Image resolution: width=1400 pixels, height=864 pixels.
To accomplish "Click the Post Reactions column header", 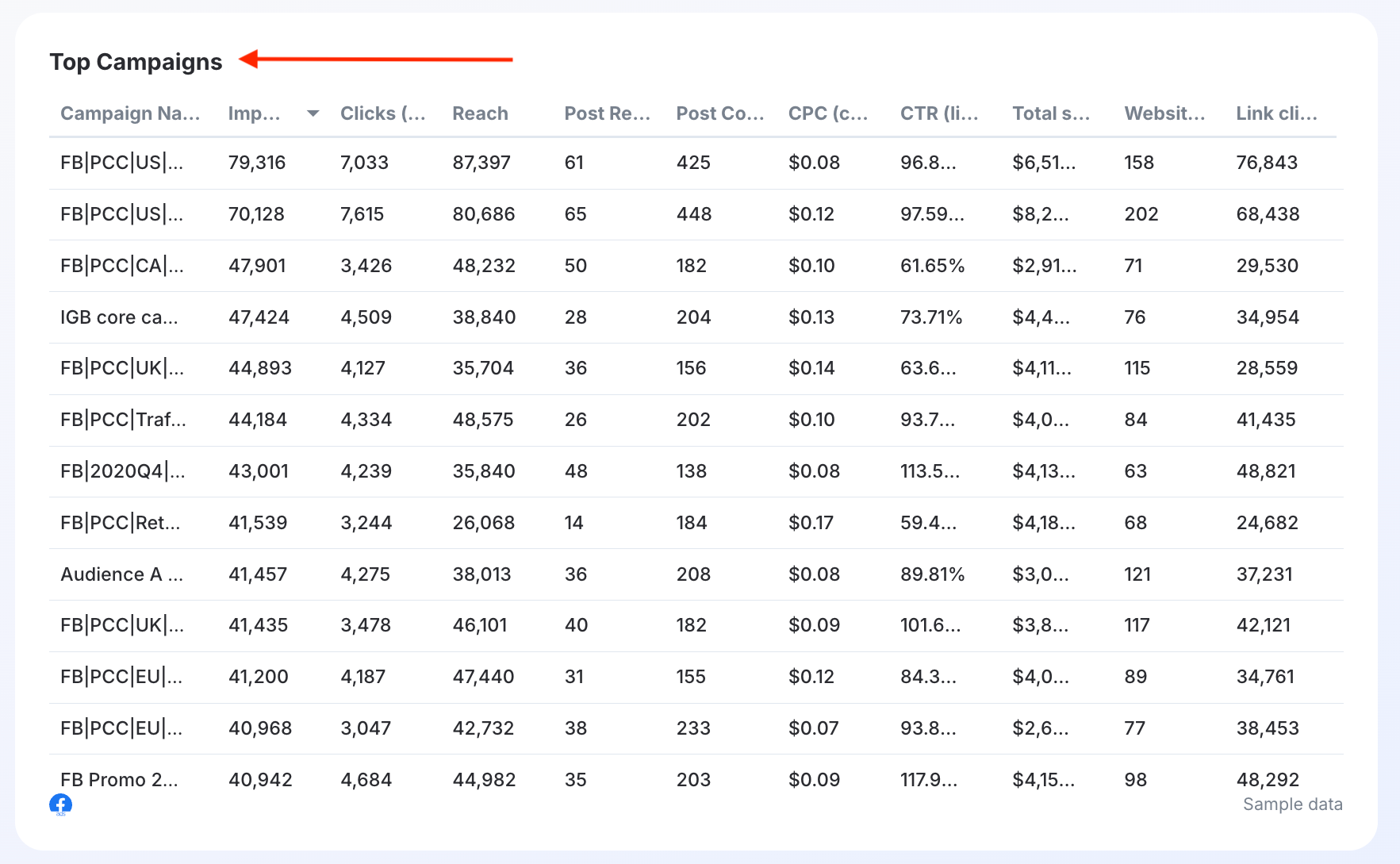I will [607, 113].
